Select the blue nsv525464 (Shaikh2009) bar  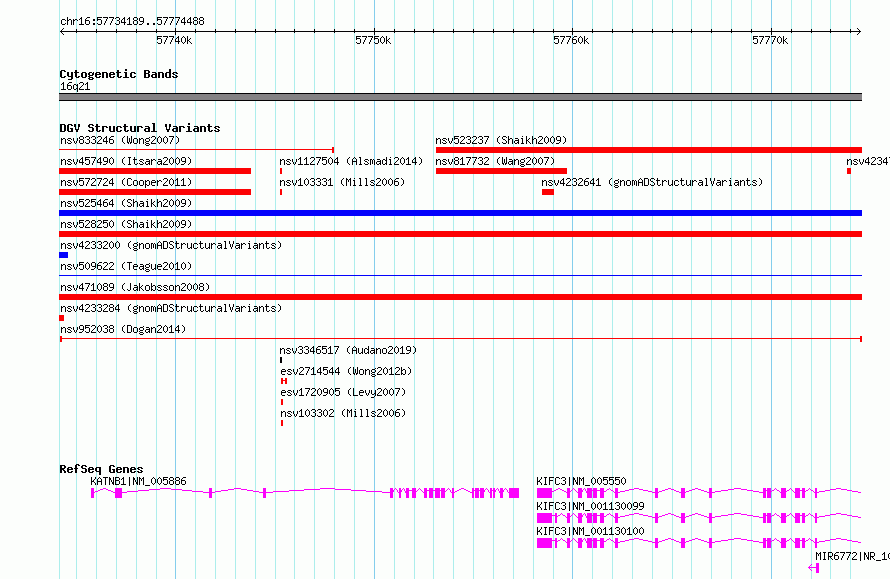pyautogui.click(x=460, y=213)
